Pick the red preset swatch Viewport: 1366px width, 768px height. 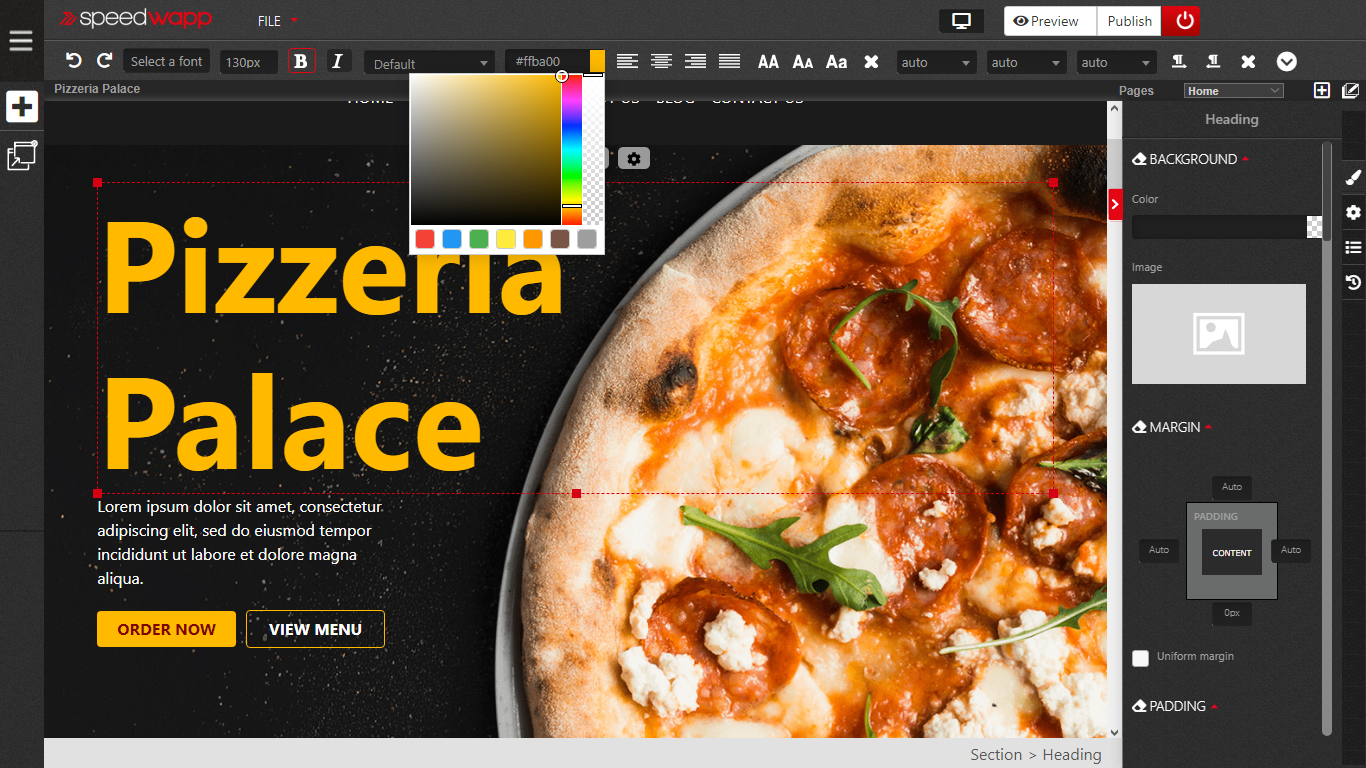(425, 239)
